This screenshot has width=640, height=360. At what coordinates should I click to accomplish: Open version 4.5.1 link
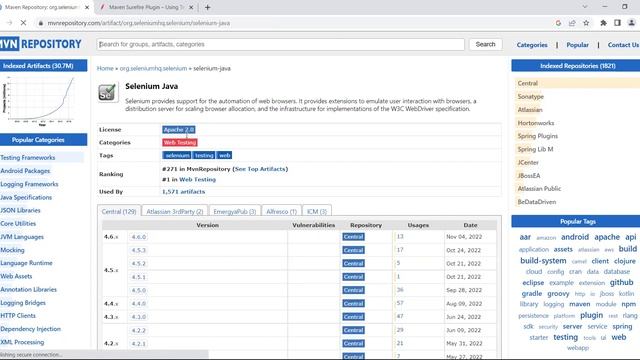point(139,277)
